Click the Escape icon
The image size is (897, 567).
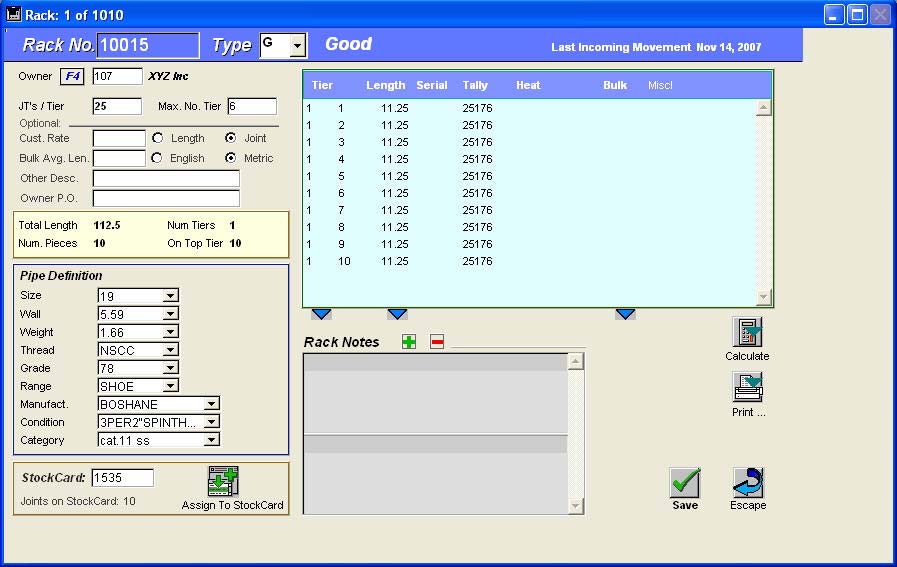coord(747,483)
